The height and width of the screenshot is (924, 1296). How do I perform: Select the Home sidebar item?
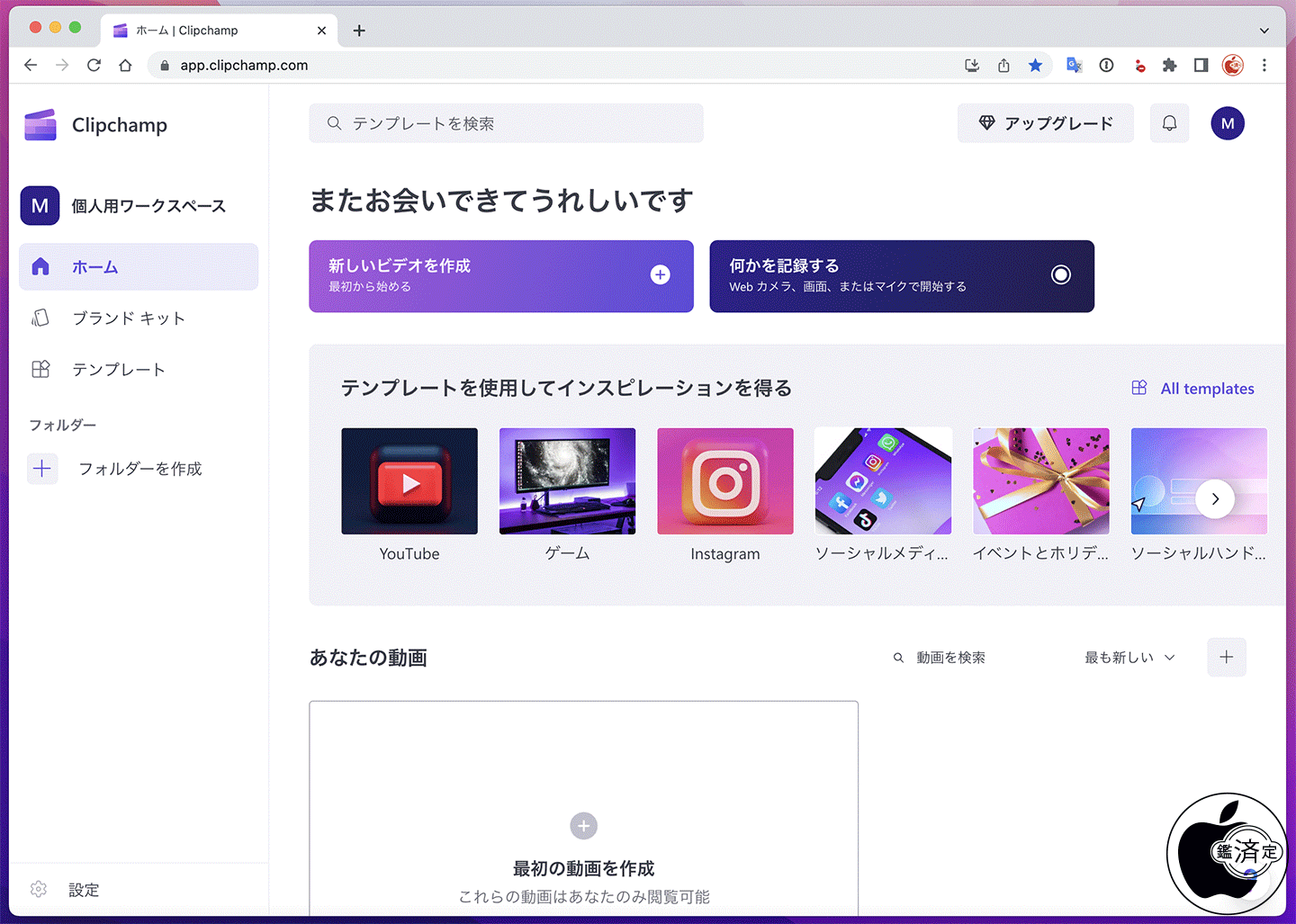coord(139,267)
